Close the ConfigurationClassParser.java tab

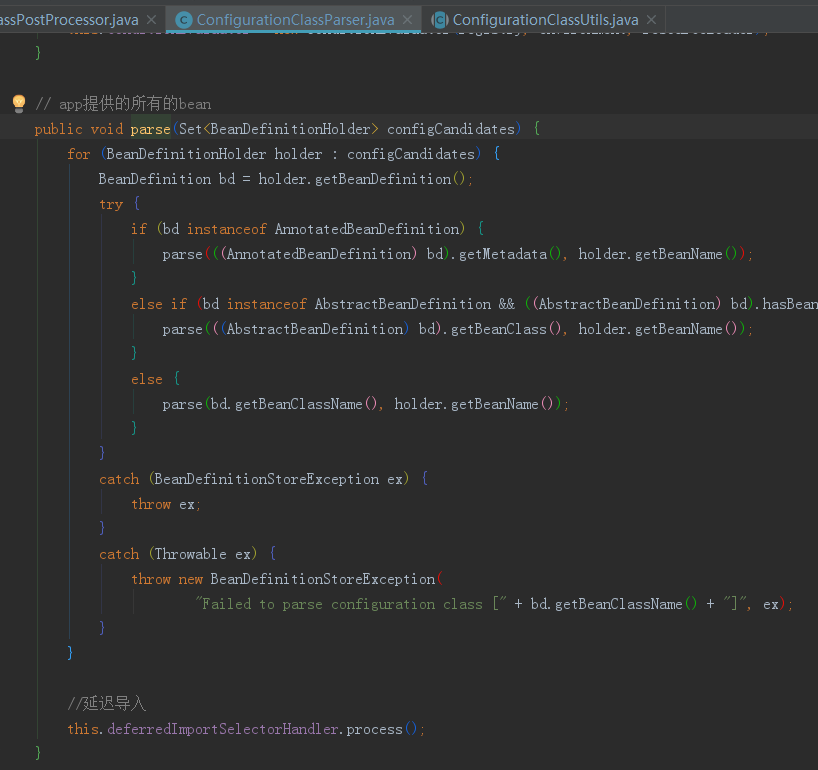406,18
